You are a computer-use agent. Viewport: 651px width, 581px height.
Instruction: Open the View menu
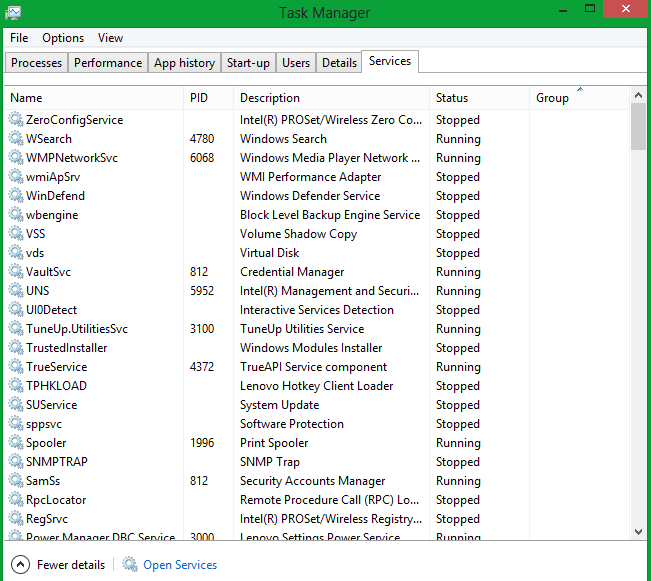[x=110, y=38]
